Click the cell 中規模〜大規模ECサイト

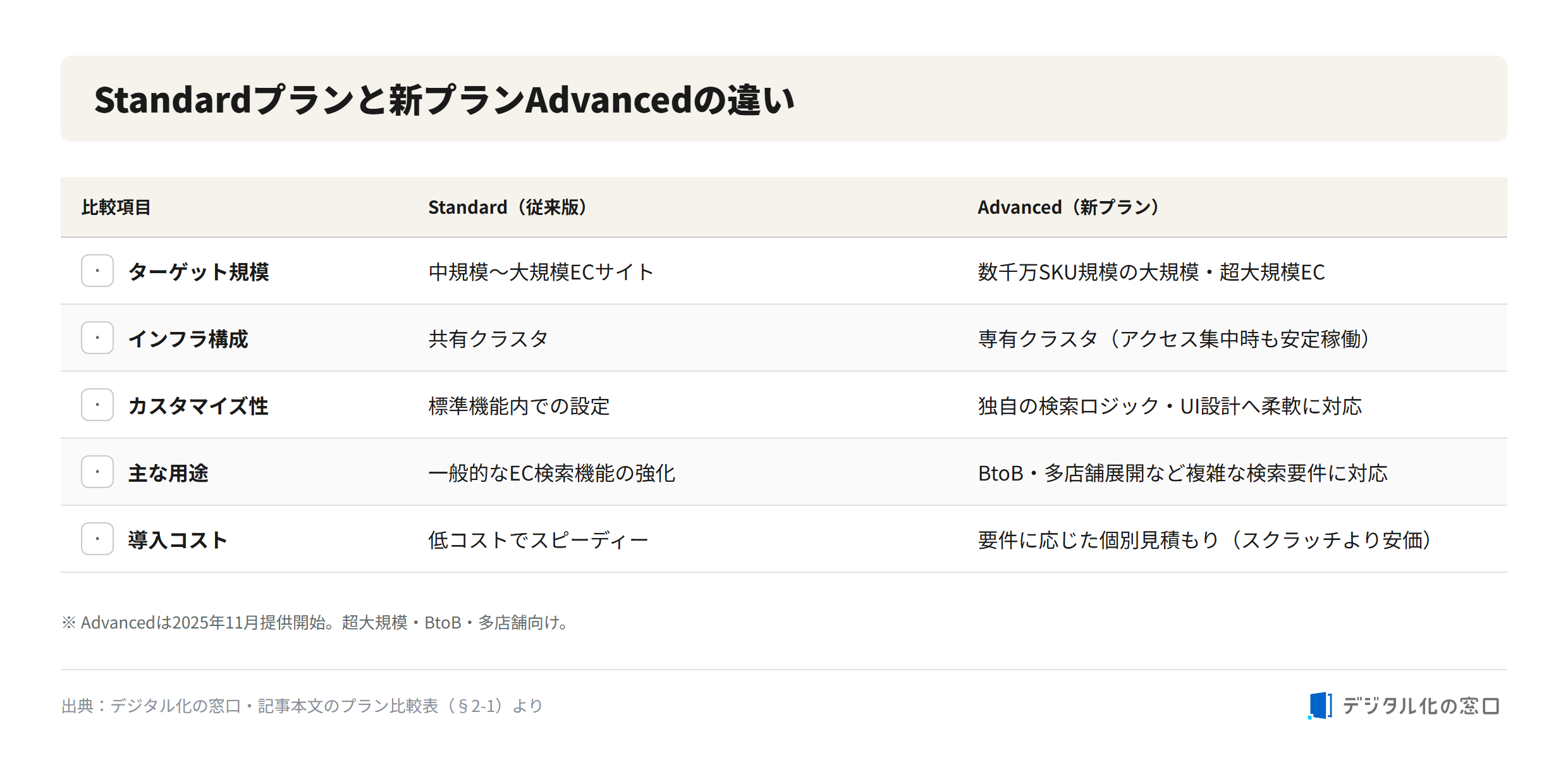tap(541, 272)
